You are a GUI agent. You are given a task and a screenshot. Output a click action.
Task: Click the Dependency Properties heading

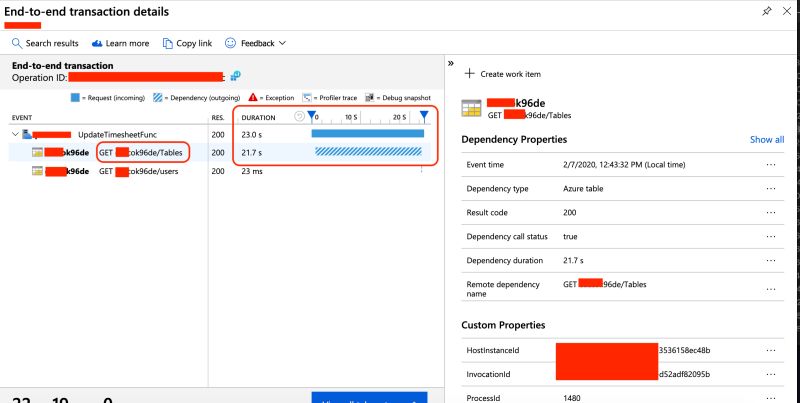(514, 140)
